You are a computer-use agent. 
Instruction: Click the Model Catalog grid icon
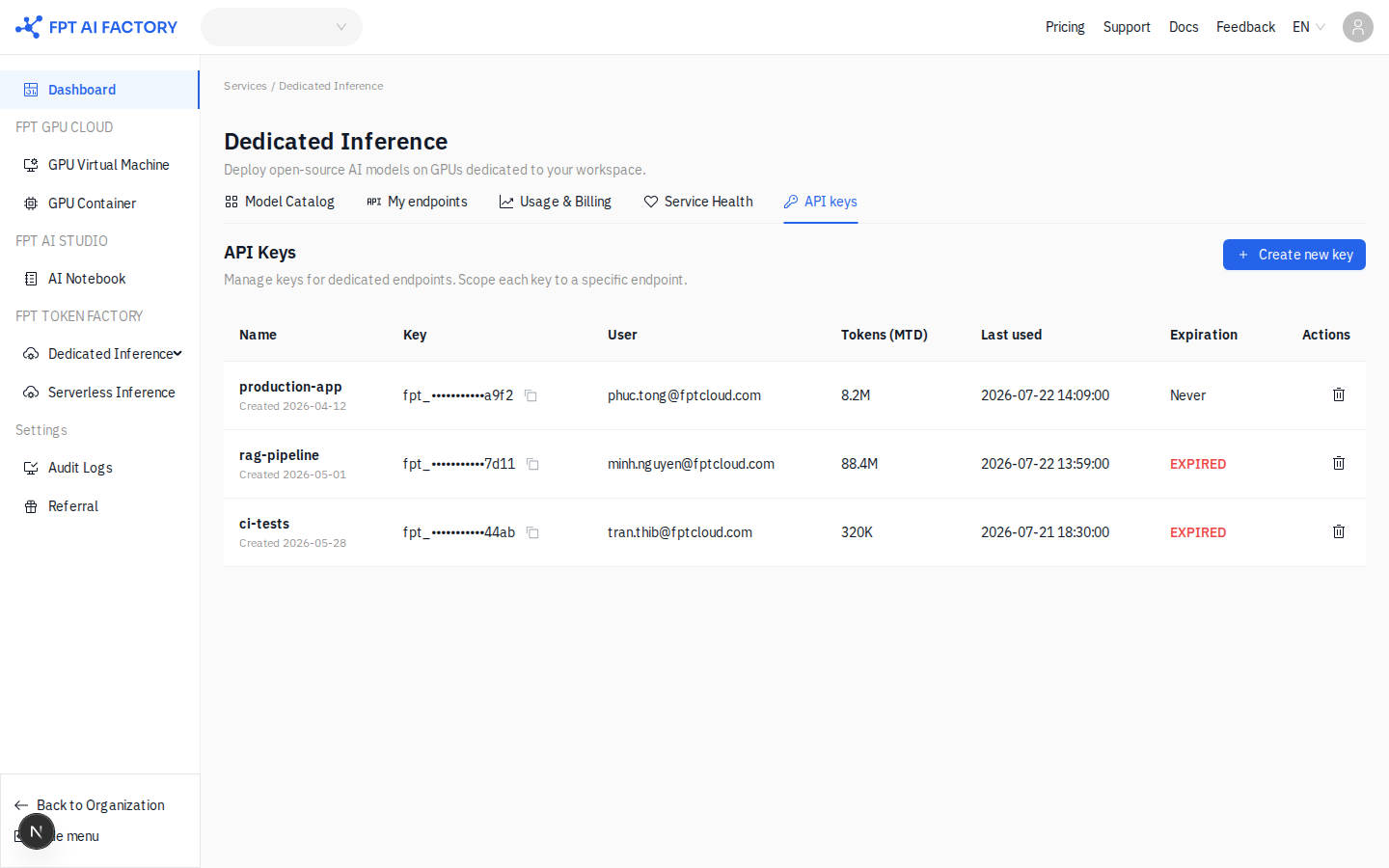coord(231,202)
